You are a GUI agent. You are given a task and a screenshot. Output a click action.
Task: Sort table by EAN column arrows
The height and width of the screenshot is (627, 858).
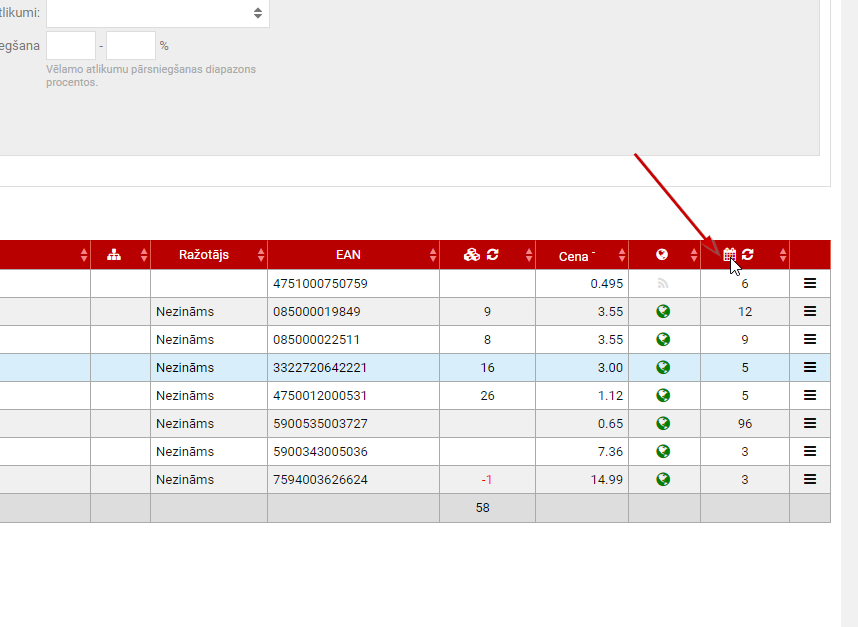[x=433, y=256]
